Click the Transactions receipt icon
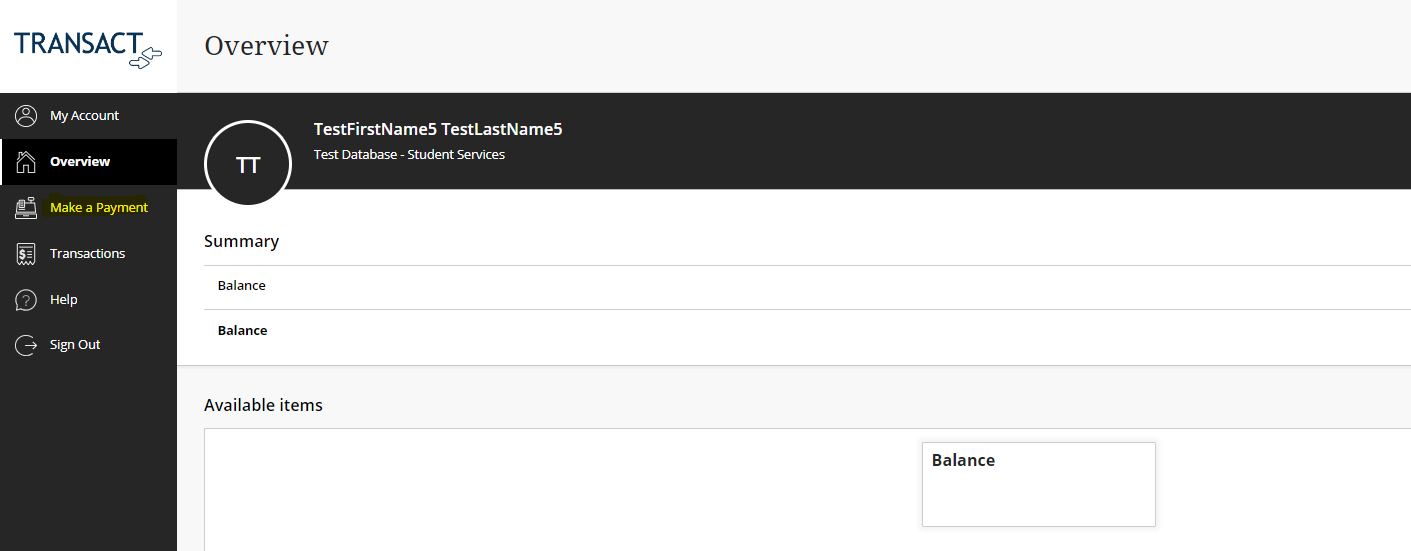 tap(26, 254)
